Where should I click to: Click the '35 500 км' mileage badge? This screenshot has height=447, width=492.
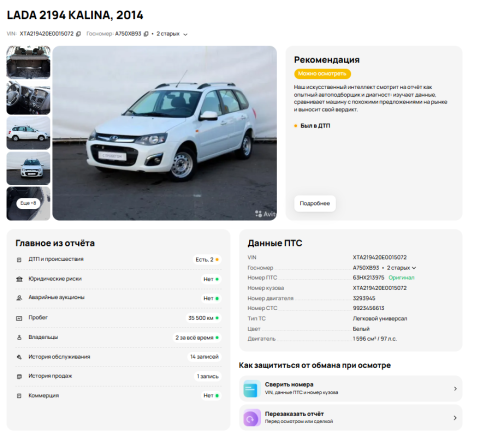[x=203, y=318]
